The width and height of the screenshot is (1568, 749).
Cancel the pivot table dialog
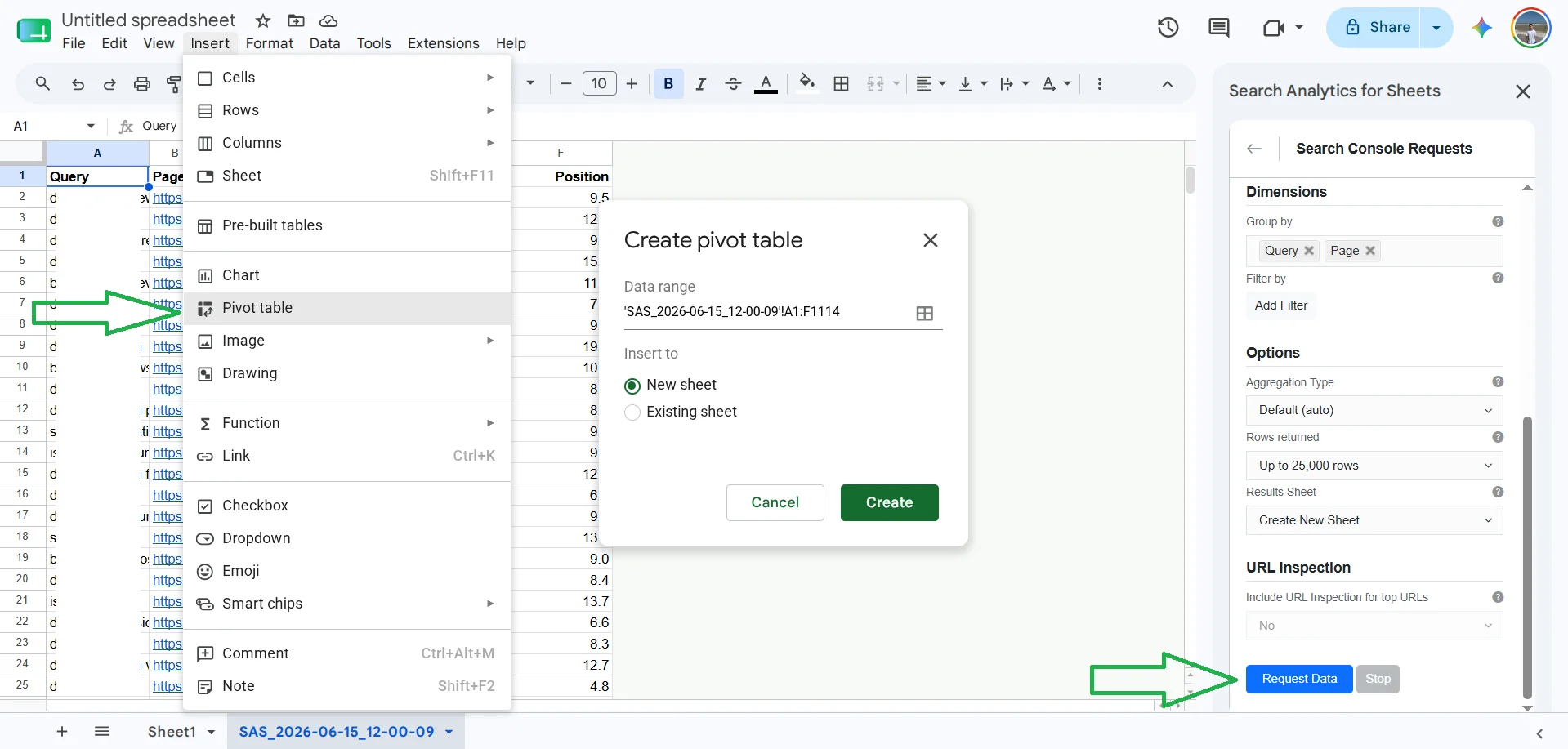coord(775,502)
